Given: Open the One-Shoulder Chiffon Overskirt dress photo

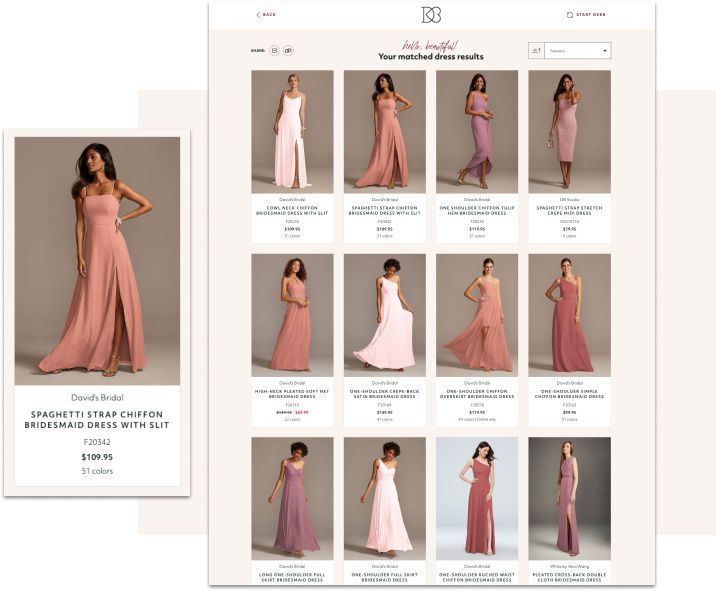Looking at the screenshot, I should (477, 315).
